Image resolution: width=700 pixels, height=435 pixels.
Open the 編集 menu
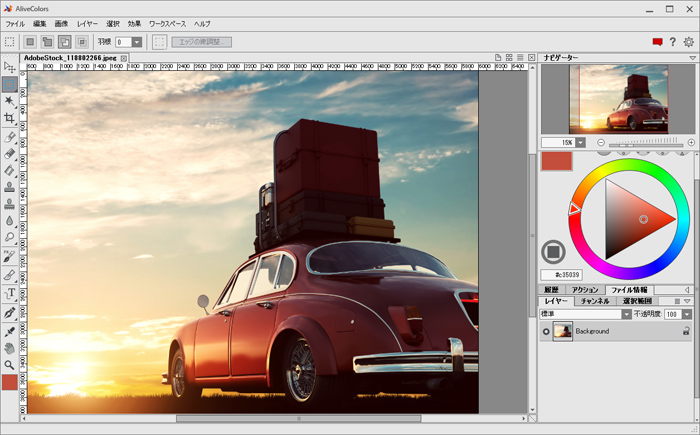coord(39,24)
